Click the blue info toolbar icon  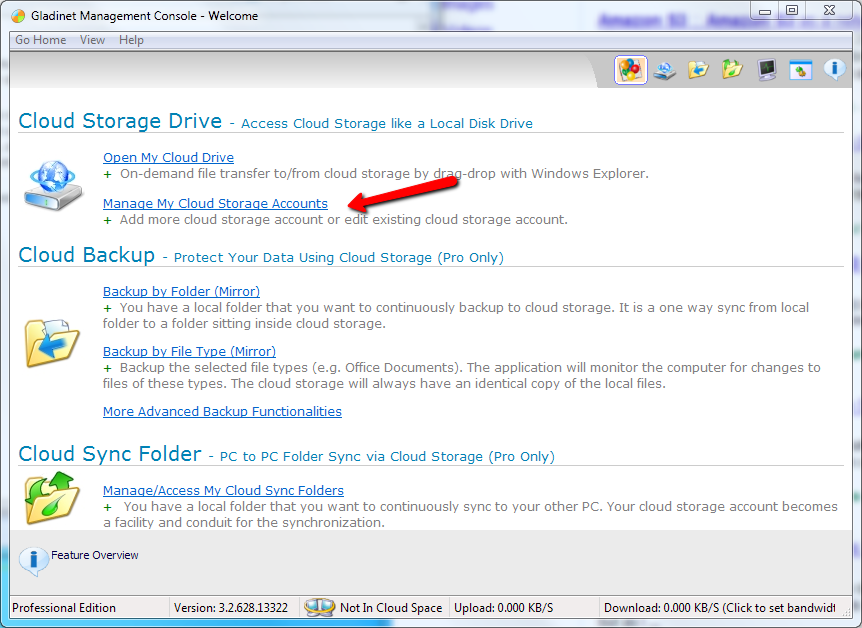835,70
